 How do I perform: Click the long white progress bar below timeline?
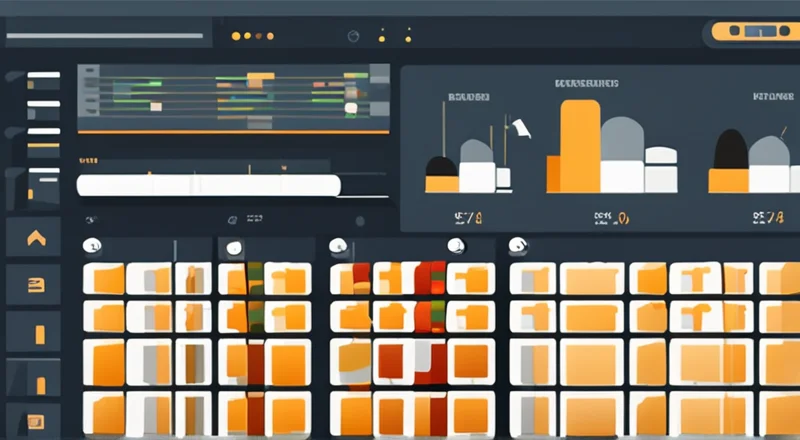click(x=208, y=185)
